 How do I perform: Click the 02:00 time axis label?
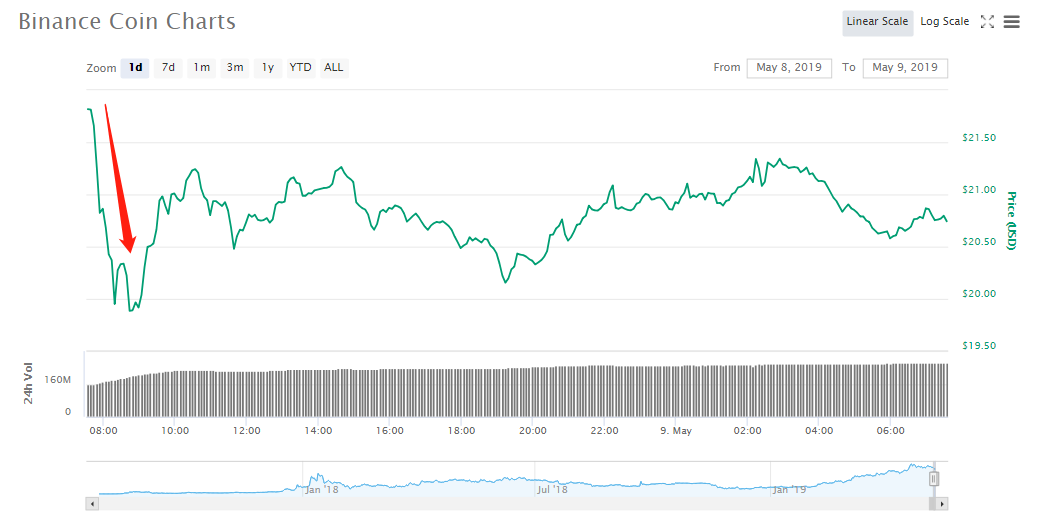click(748, 431)
